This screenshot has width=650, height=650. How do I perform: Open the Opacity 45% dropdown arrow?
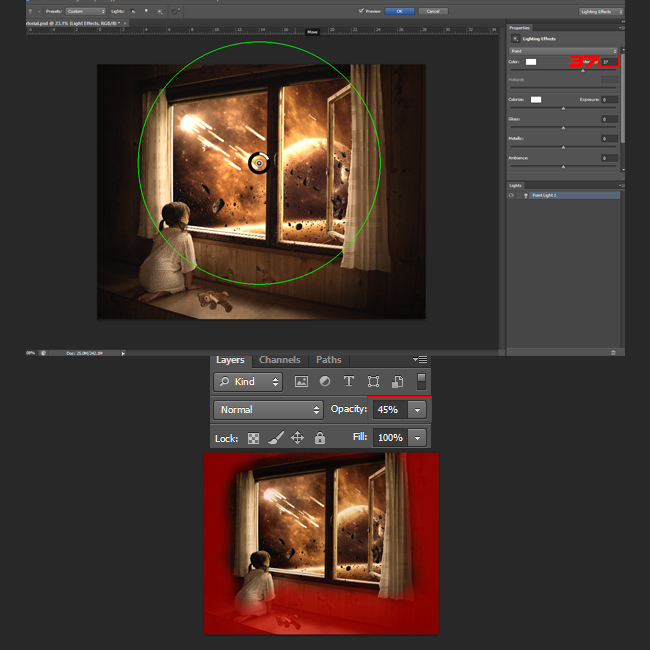pos(417,410)
